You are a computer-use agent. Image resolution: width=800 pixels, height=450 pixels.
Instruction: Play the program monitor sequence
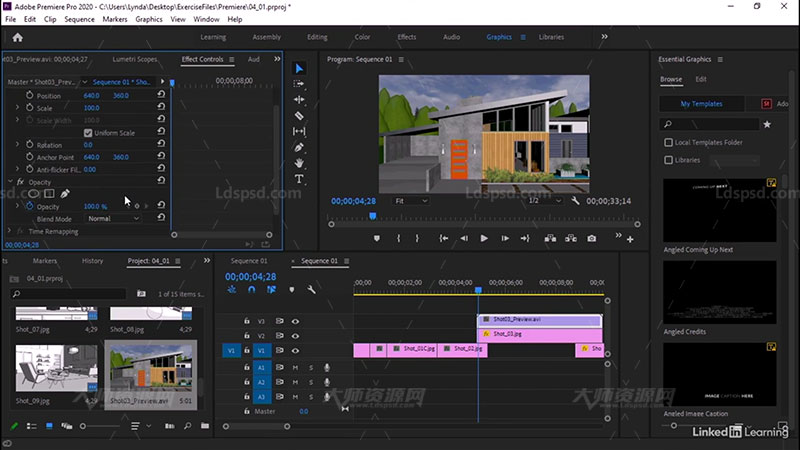coord(484,238)
